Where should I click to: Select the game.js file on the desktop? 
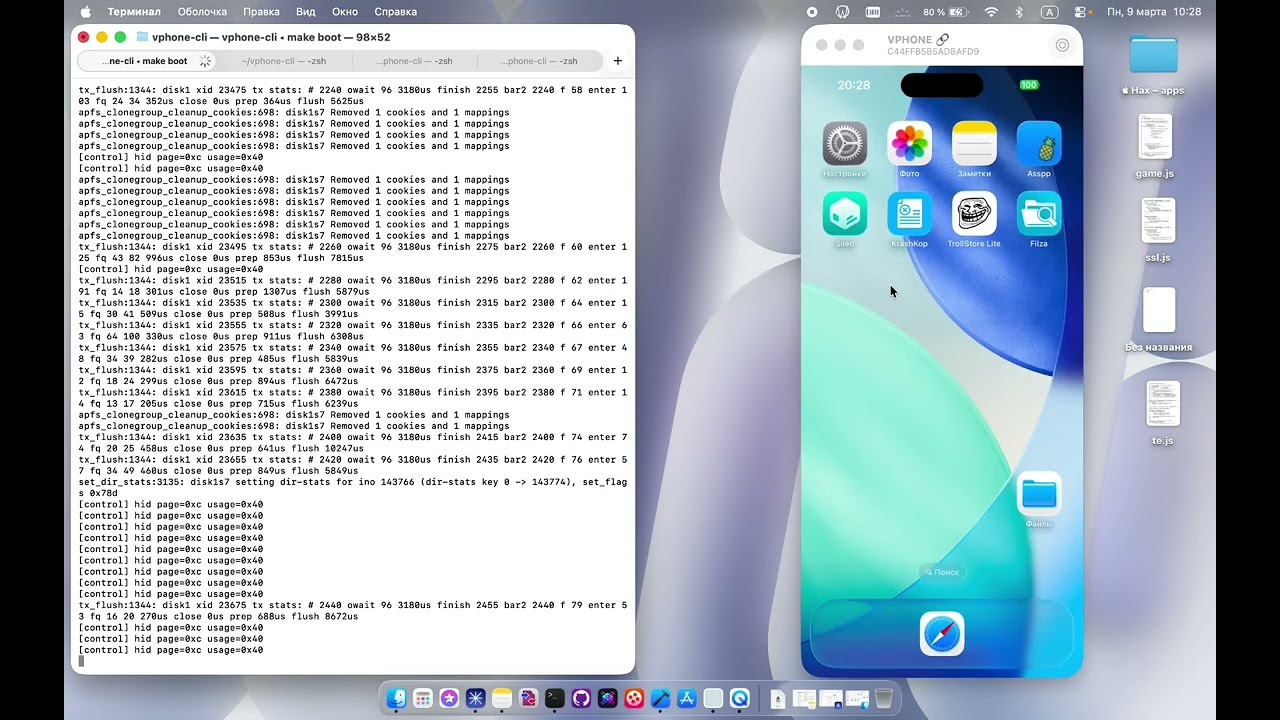coord(1155,146)
